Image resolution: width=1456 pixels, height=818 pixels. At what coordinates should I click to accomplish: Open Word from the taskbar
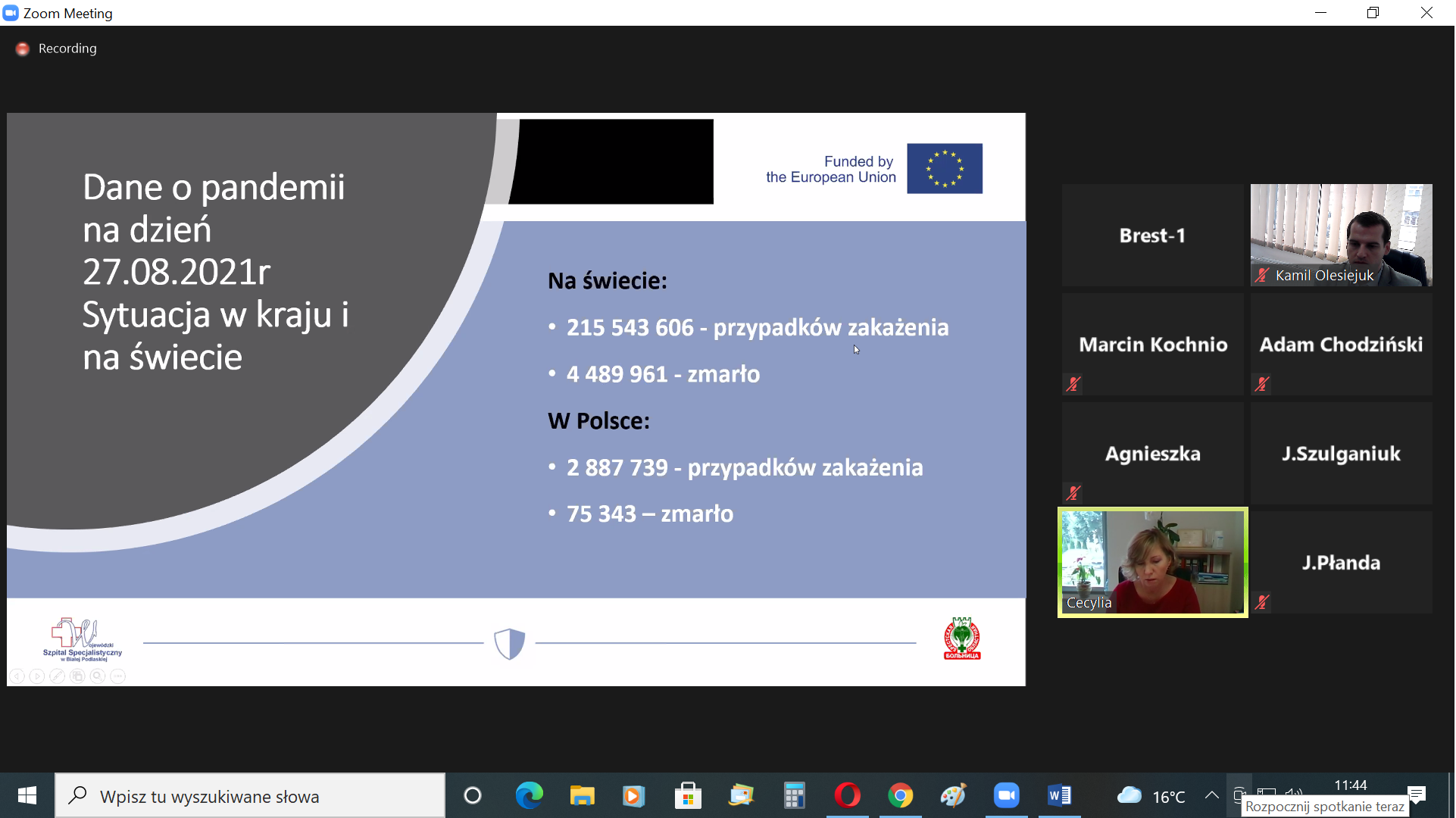pyautogui.click(x=1059, y=795)
